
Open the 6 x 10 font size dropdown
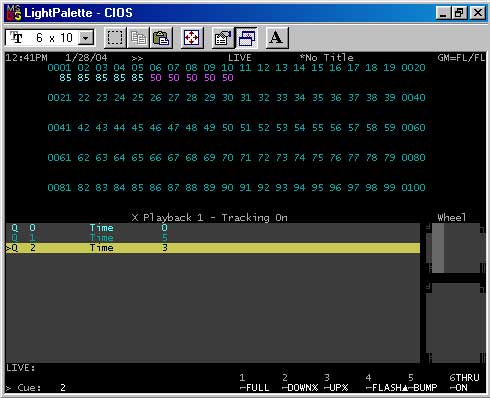[86, 38]
